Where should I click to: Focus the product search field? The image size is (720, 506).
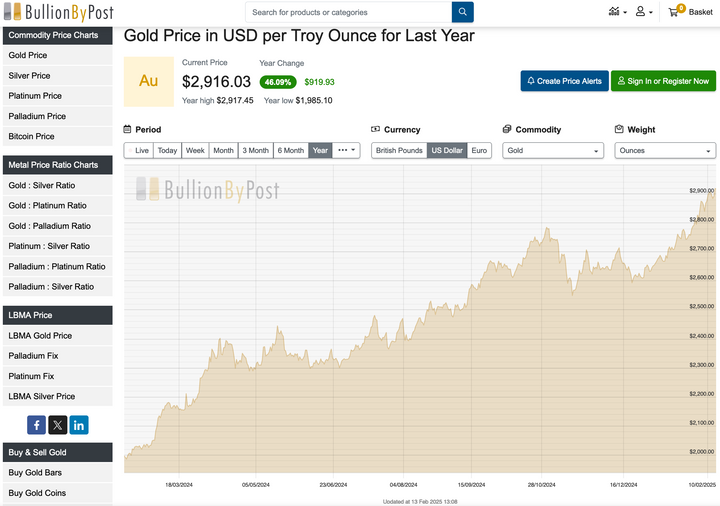(x=348, y=12)
